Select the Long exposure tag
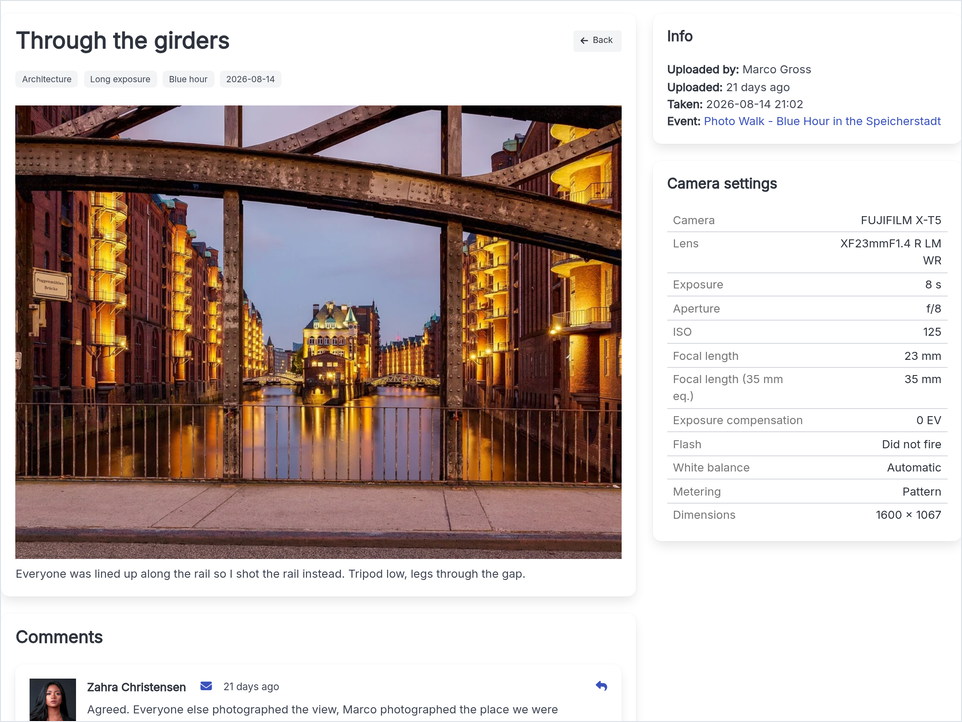This screenshot has width=962, height=722. point(120,79)
